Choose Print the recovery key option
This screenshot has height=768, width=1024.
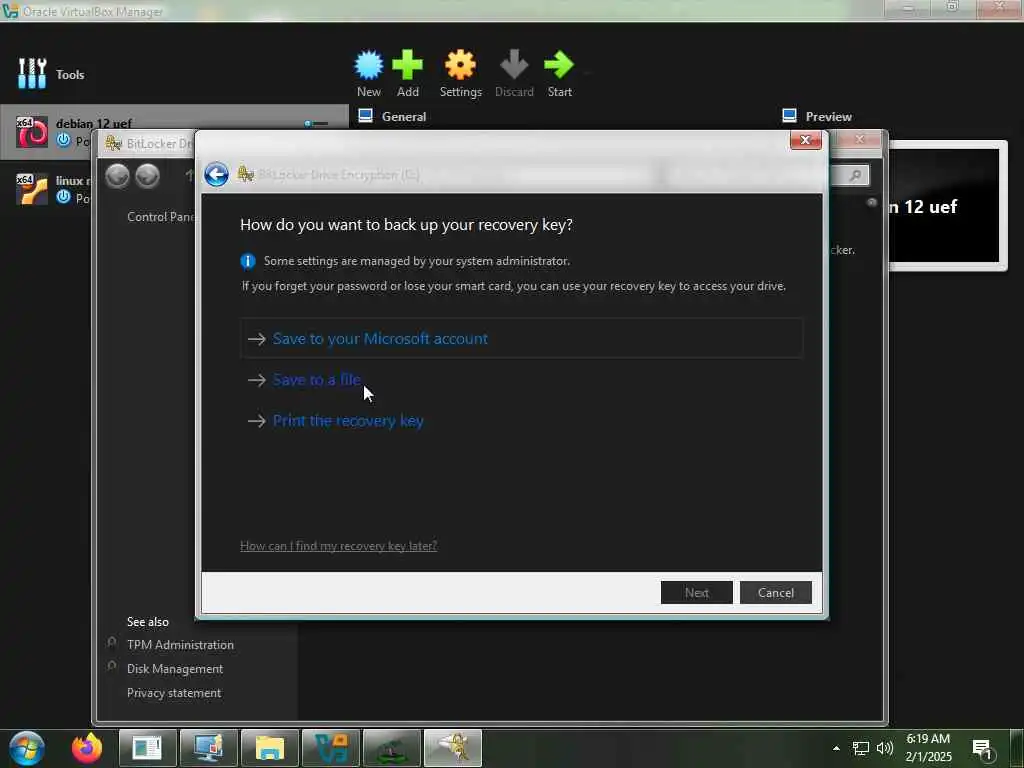click(336, 421)
